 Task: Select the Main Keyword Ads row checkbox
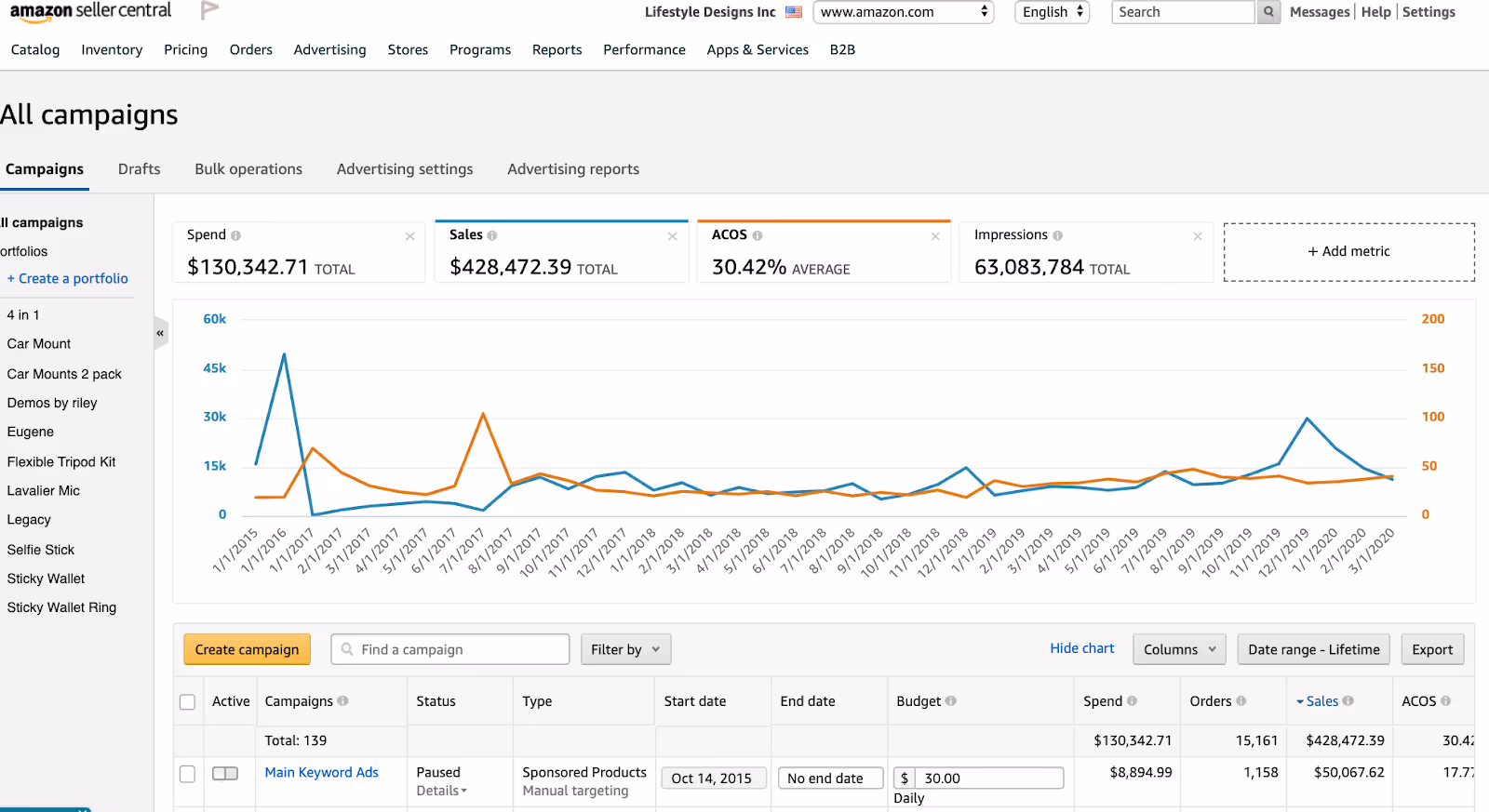click(x=187, y=774)
